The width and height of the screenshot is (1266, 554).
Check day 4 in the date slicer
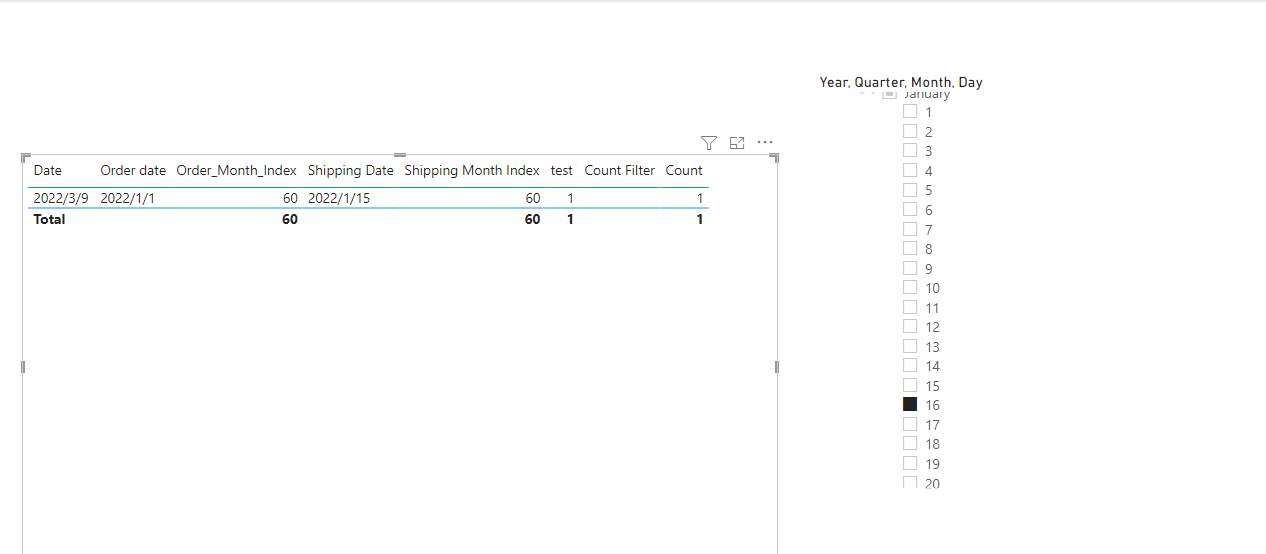coord(910,170)
